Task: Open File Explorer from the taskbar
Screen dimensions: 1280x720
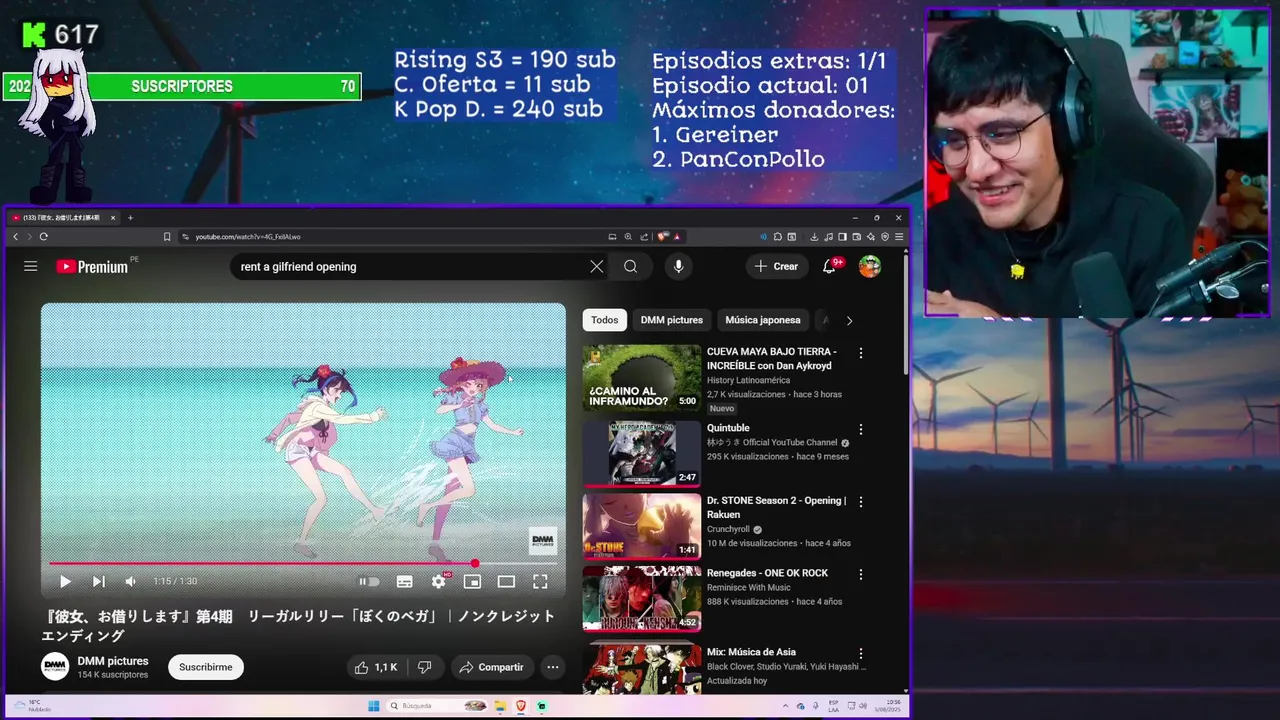Action: [500, 706]
